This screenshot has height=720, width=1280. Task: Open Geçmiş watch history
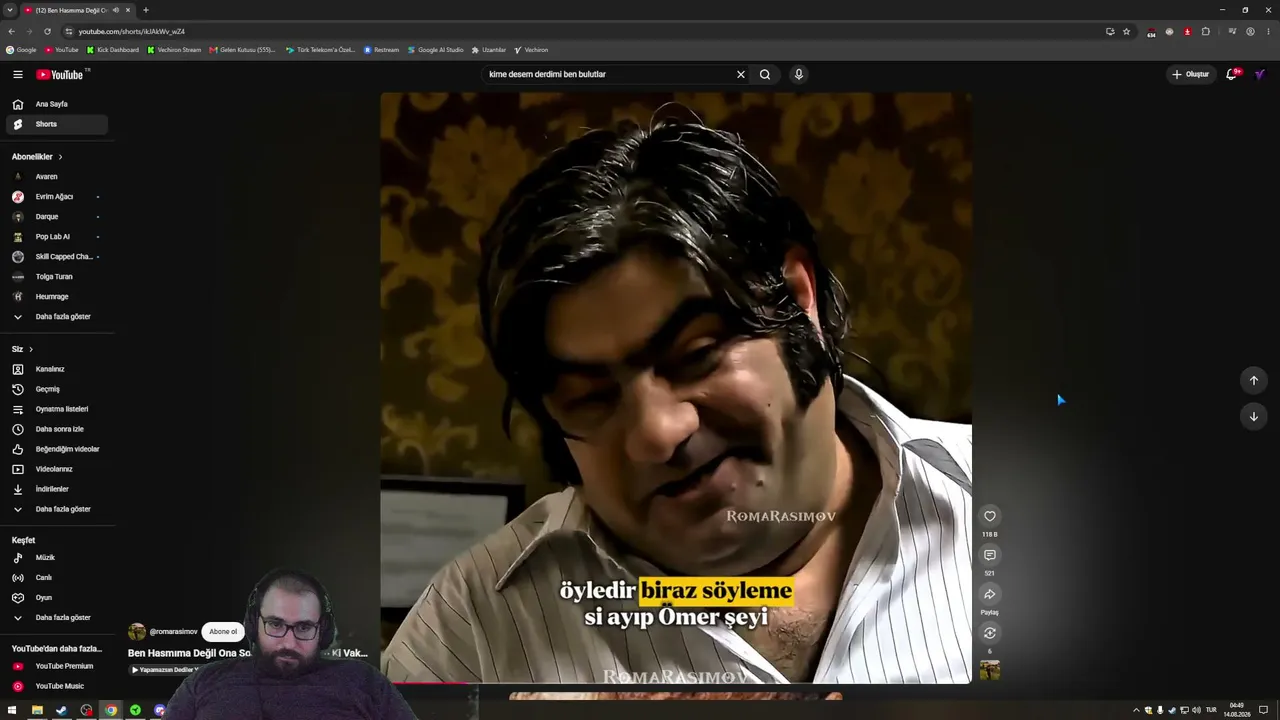[57, 389]
